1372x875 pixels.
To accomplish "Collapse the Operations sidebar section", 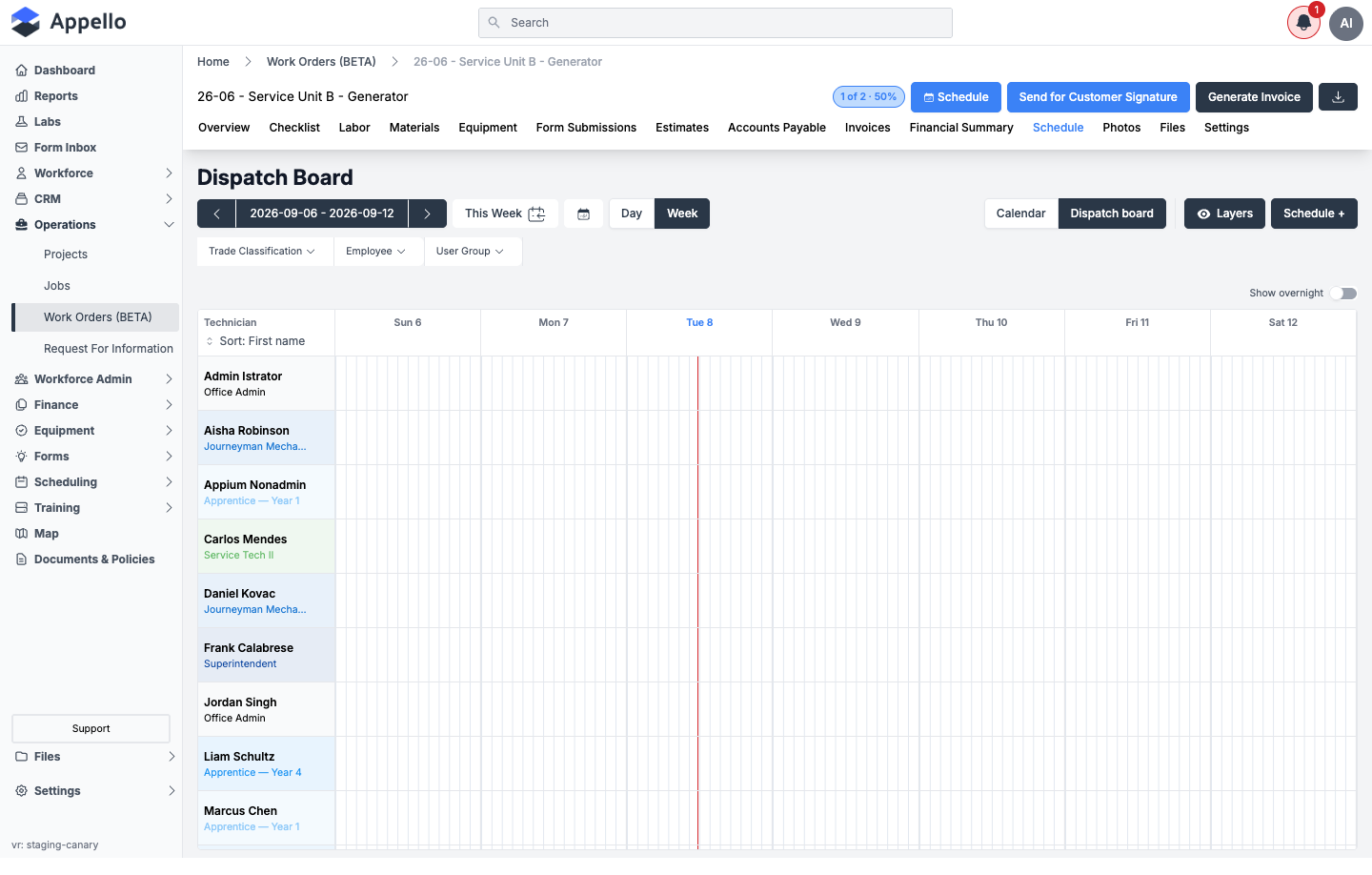I will click(x=95, y=225).
